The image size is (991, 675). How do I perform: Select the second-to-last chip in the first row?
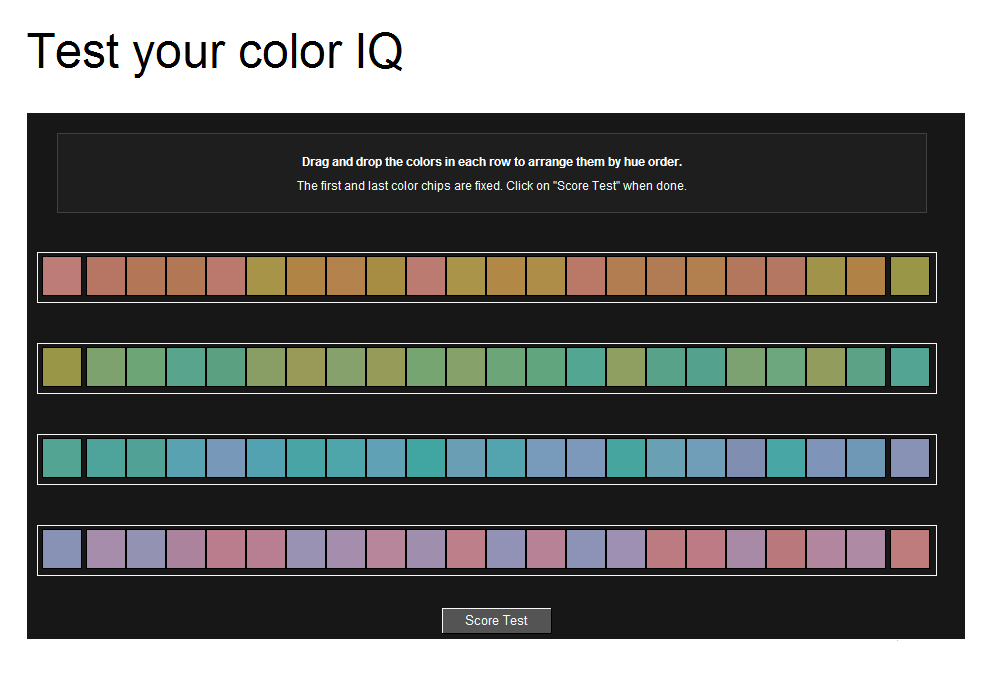pos(866,276)
